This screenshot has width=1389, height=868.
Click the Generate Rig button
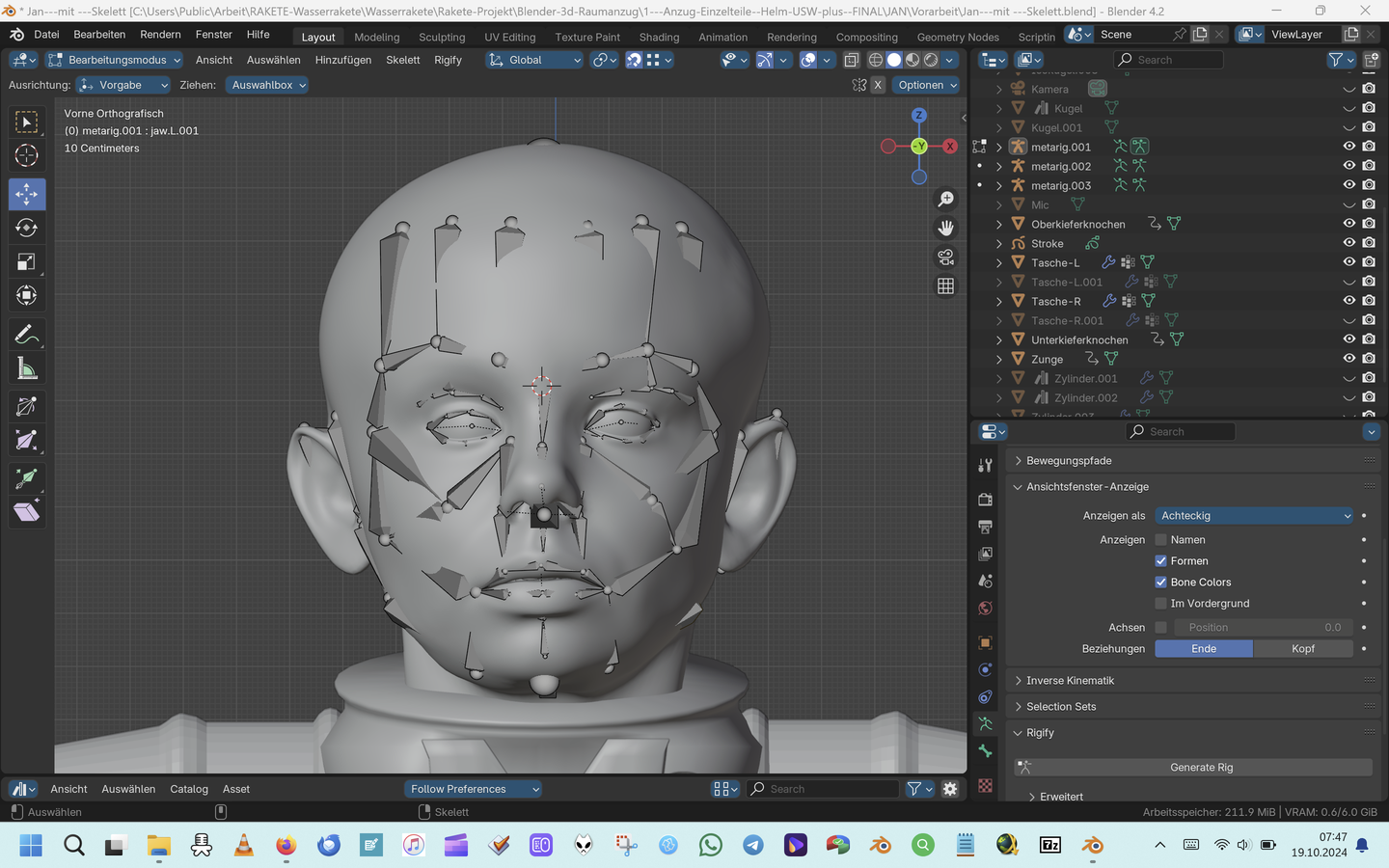tap(1201, 768)
